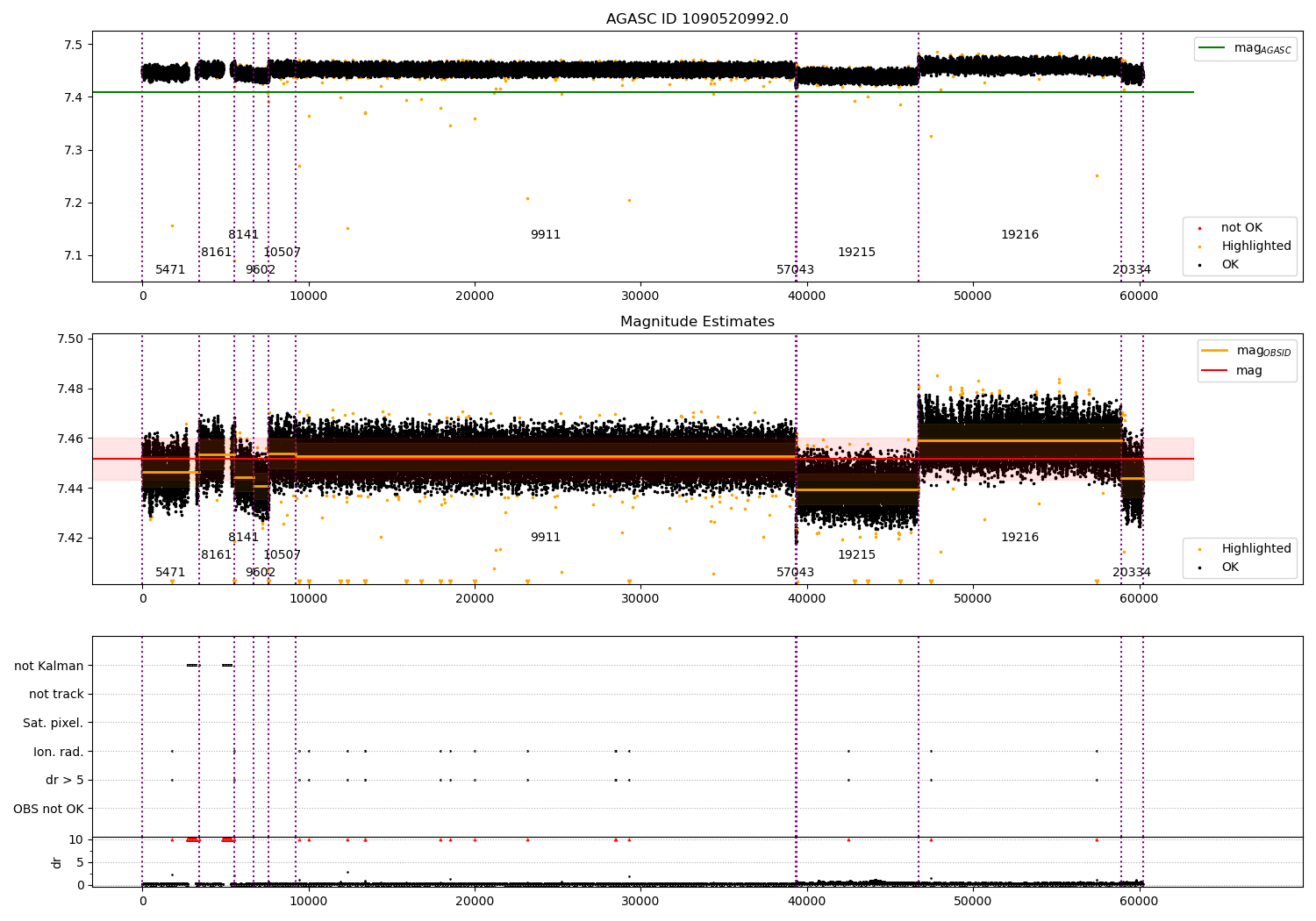This screenshot has height=921, width=1316.
Task: Click the red 'mag' legend entry in middle plot
Action: click(x=1232, y=371)
